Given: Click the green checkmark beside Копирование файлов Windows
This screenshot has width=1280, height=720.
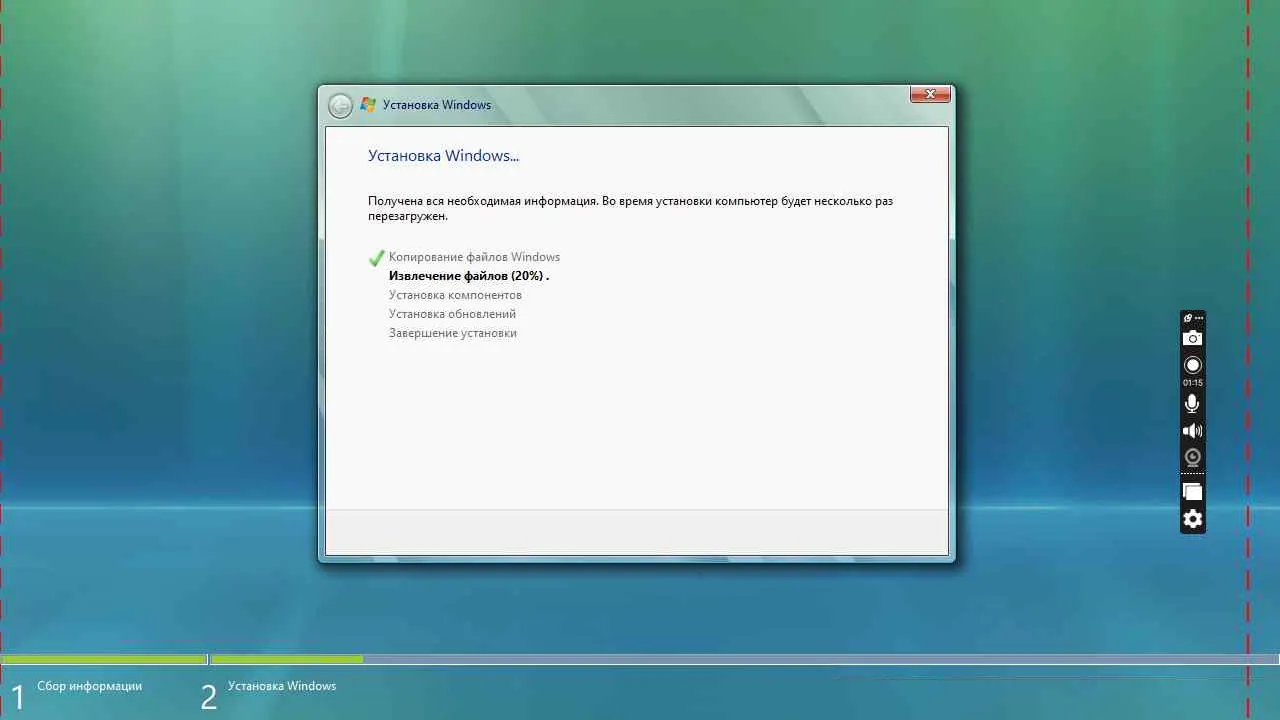Looking at the screenshot, I should [376, 258].
